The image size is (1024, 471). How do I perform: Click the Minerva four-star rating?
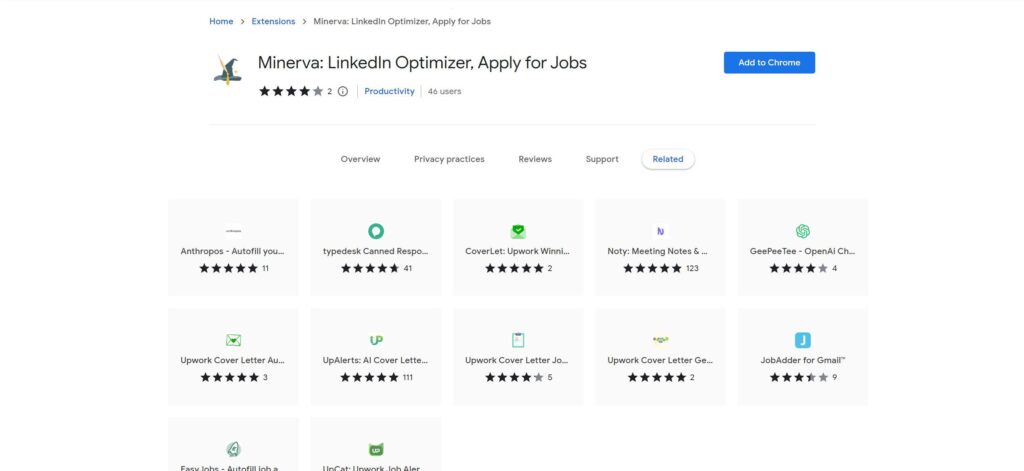[291, 91]
